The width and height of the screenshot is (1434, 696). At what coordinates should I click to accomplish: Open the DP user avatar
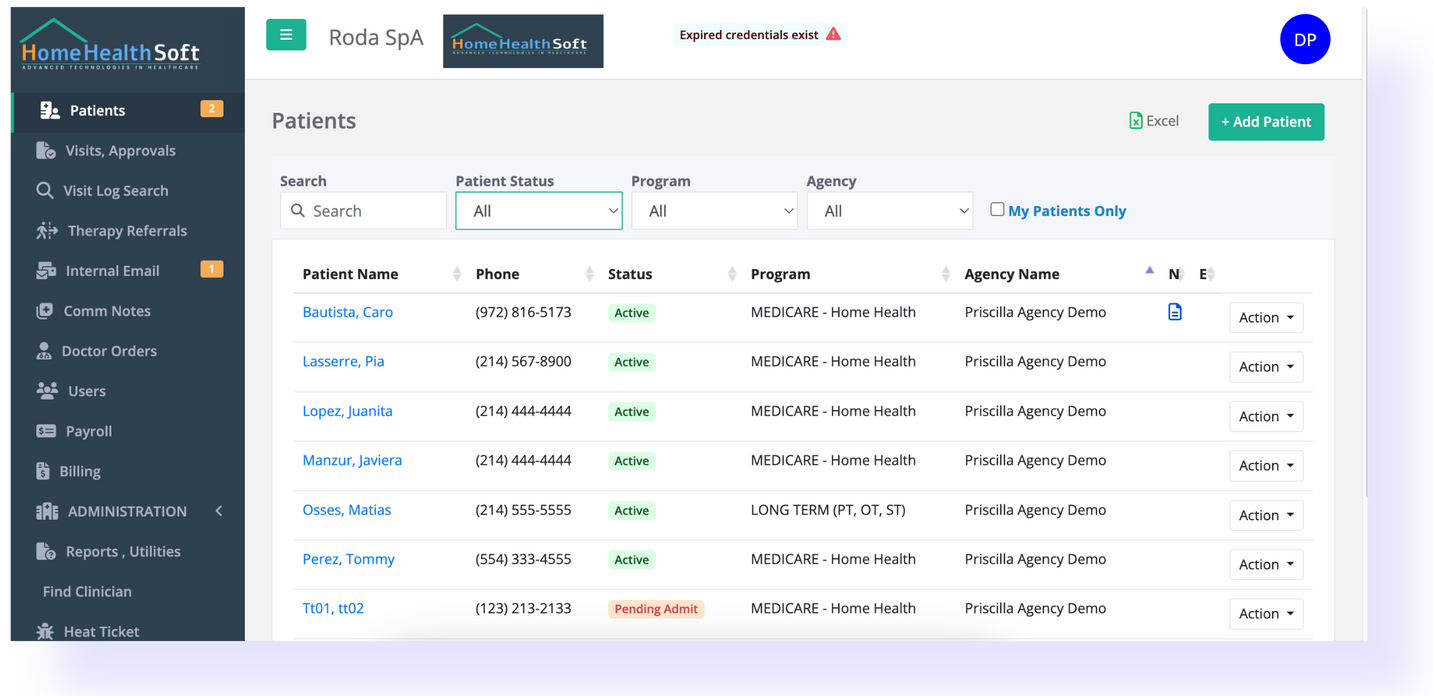coord(1305,40)
